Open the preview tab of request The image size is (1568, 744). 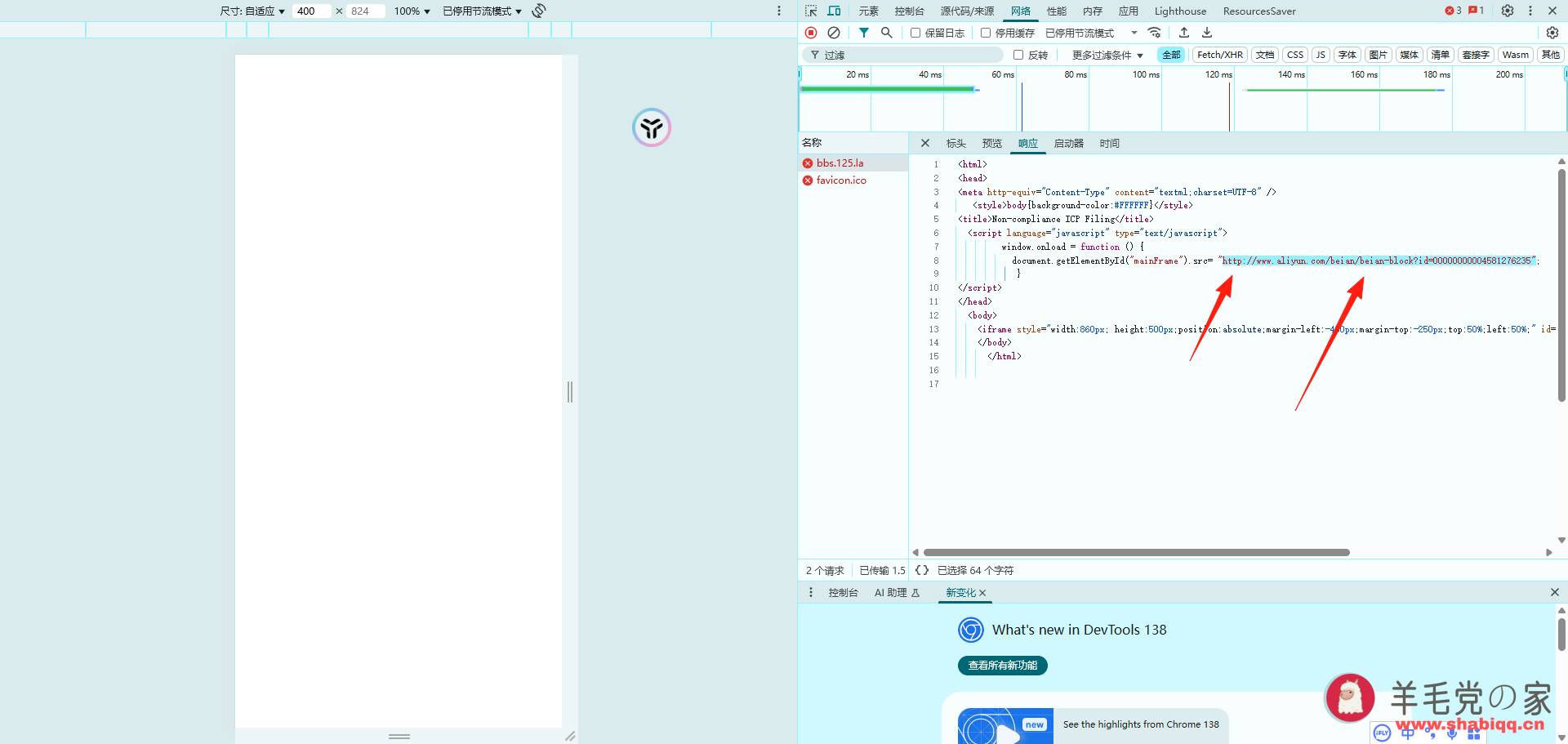(x=991, y=143)
